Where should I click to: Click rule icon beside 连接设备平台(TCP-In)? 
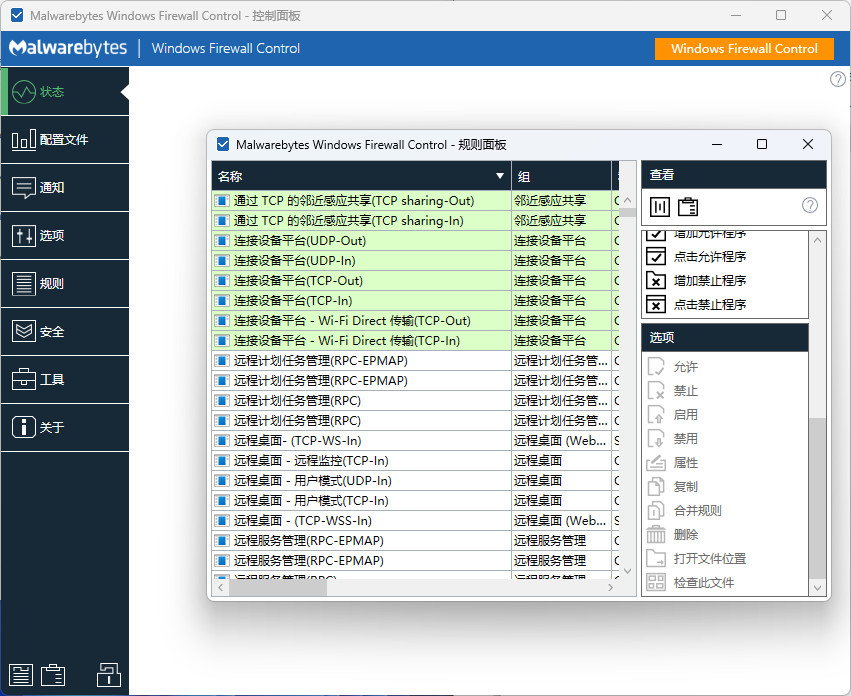222,301
